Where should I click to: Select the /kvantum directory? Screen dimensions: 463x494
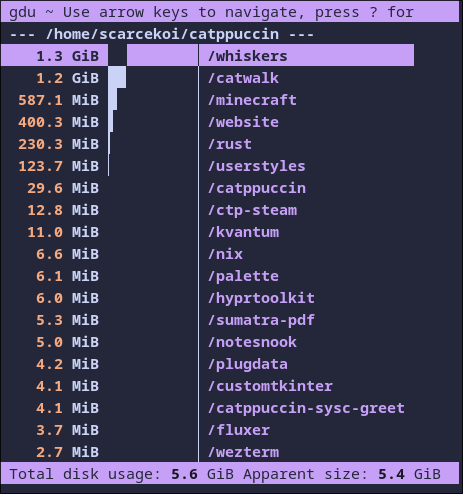pos(243,232)
